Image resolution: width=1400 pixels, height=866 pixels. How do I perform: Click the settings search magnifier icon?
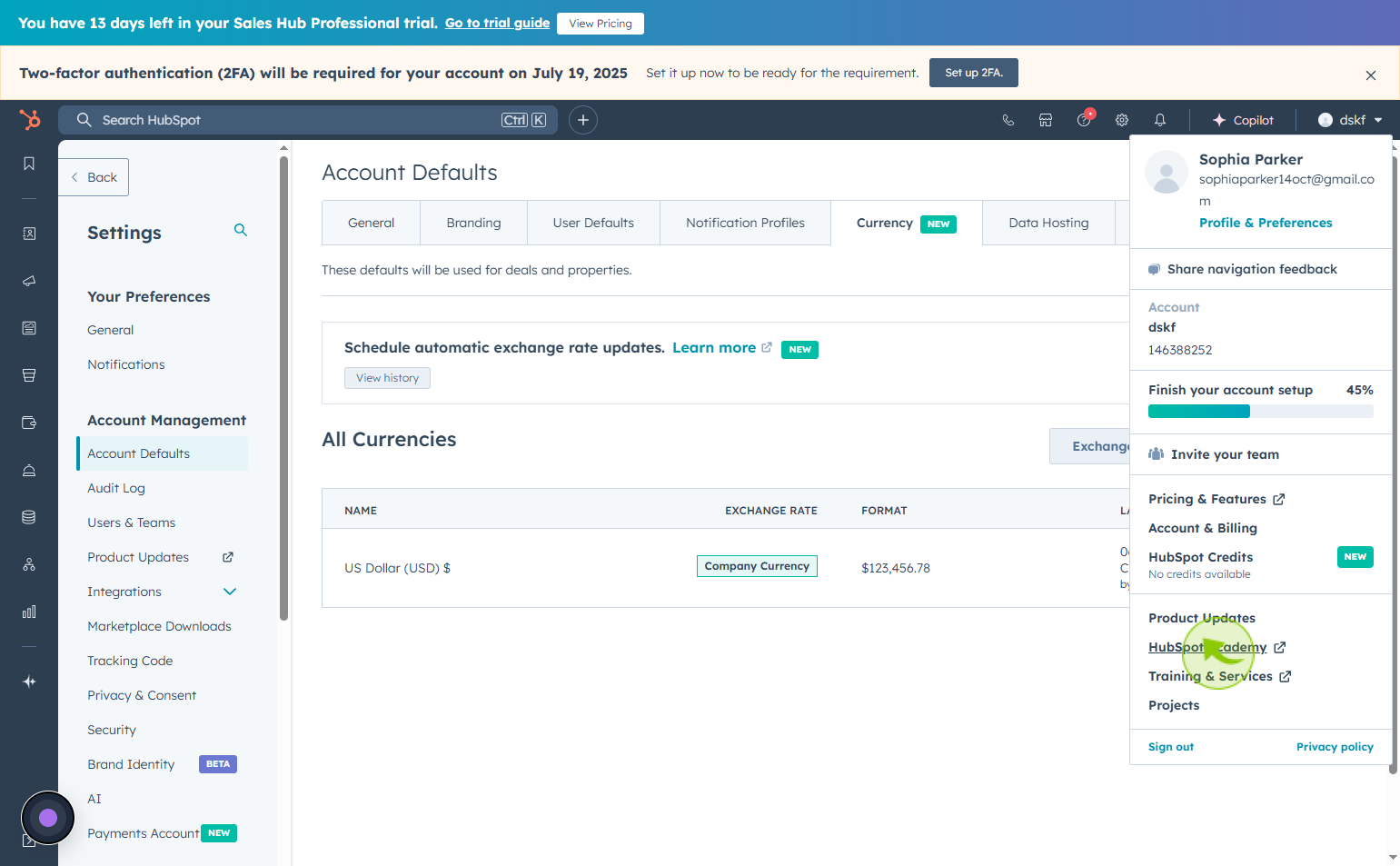click(241, 230)
